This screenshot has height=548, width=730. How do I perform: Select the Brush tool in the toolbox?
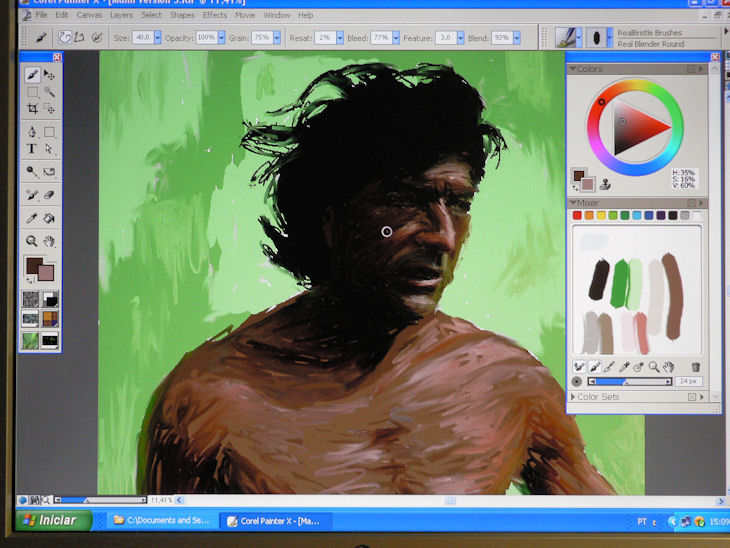click(32, 75)
